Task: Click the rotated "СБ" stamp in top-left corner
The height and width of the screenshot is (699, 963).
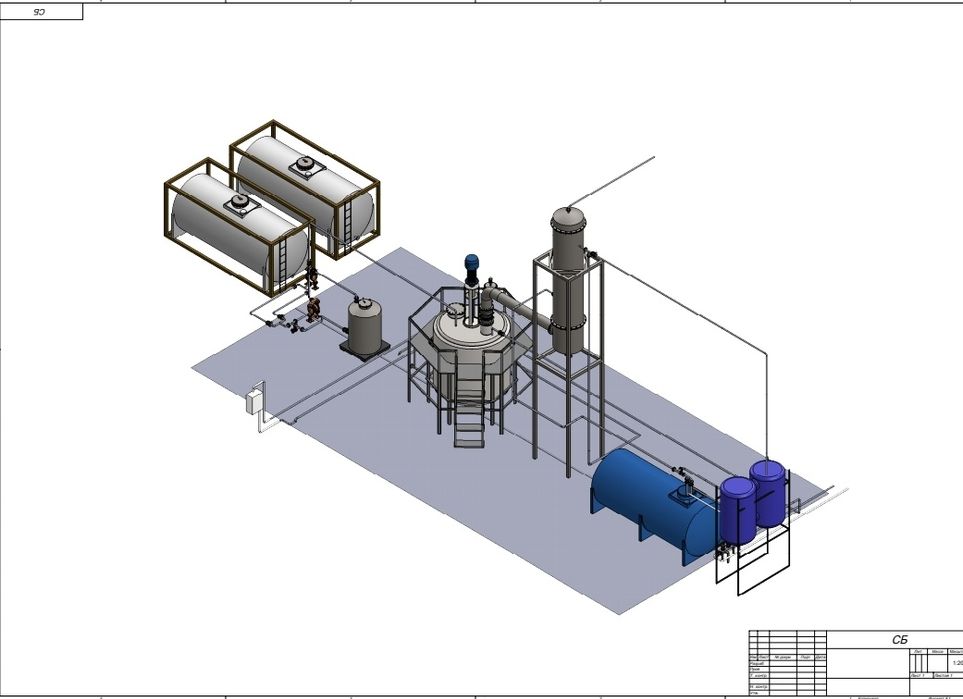Action: (x=39, y=12)
